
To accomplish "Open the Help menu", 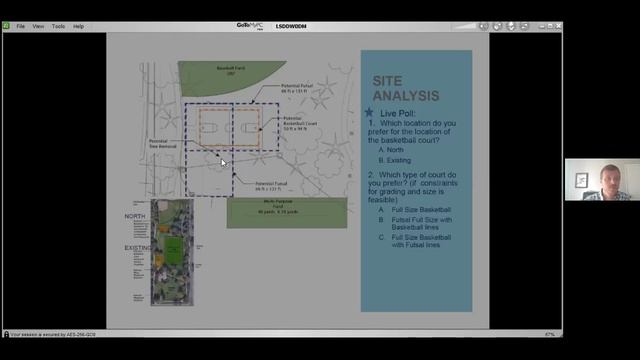I will click(x=78, y=26).
